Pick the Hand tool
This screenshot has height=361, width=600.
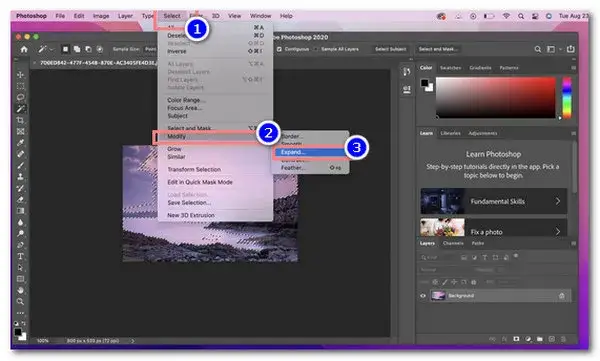point(20,290)
